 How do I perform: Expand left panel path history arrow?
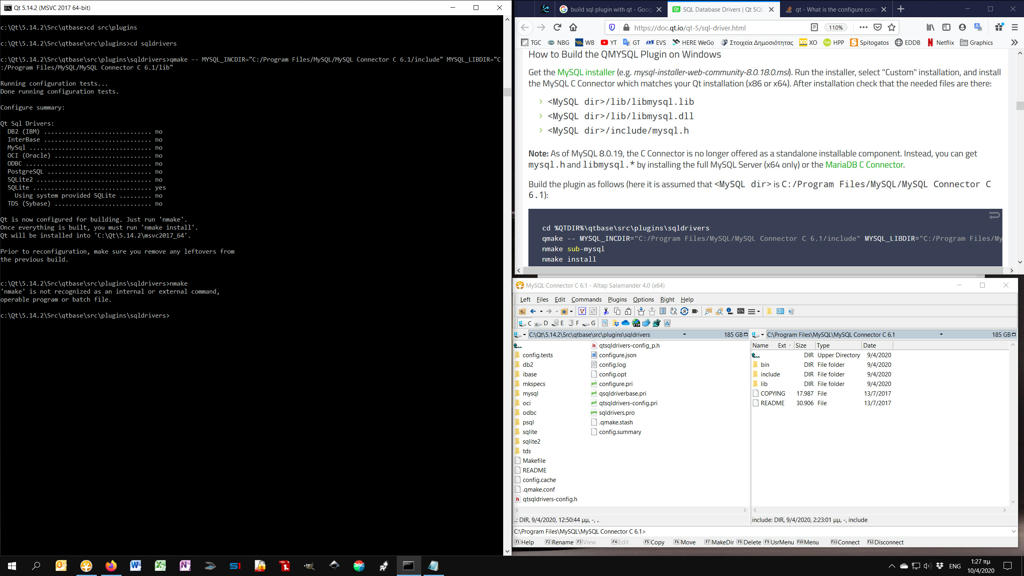(684, 334)
